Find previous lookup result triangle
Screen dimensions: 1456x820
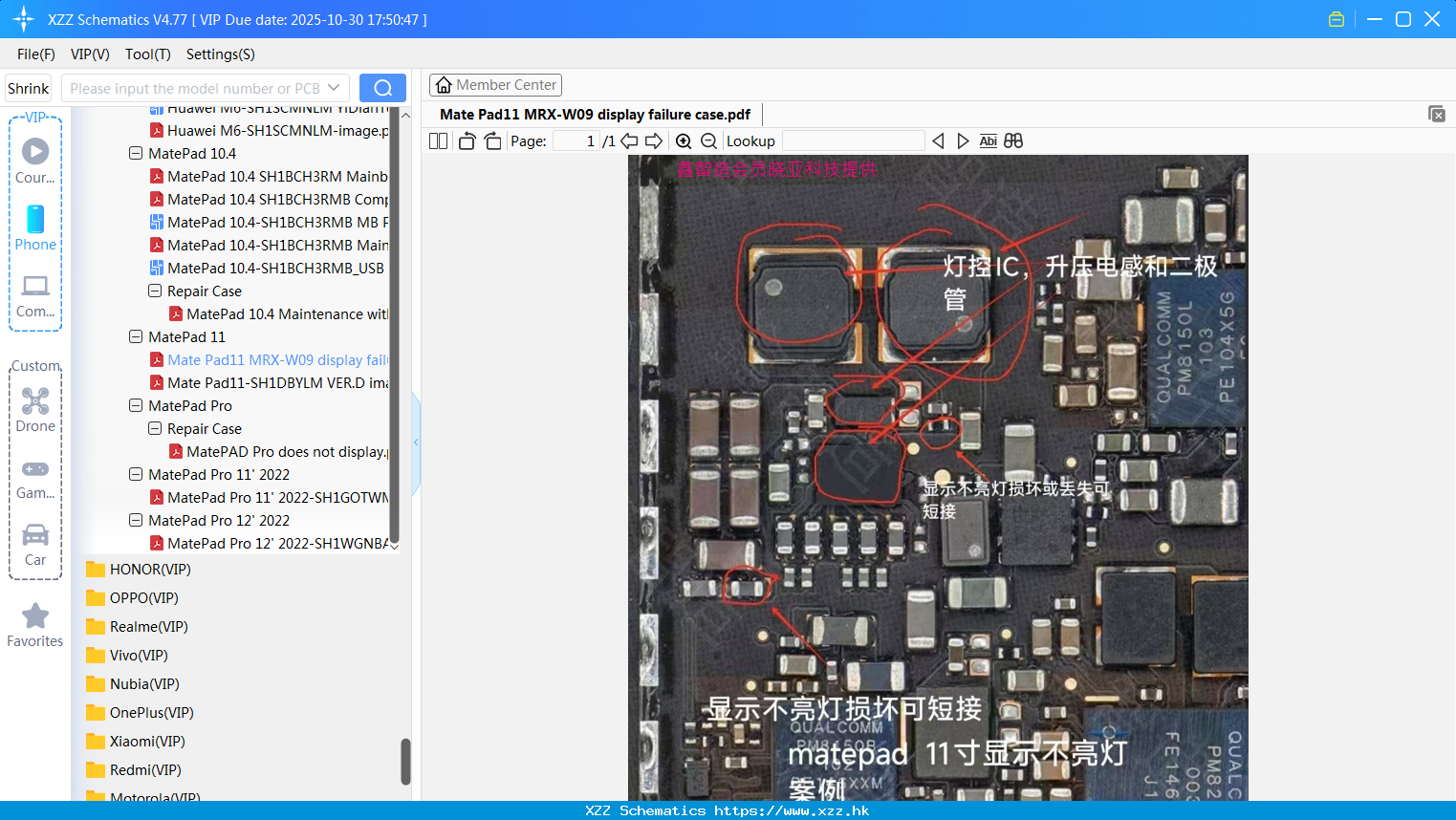click(938, 140)
